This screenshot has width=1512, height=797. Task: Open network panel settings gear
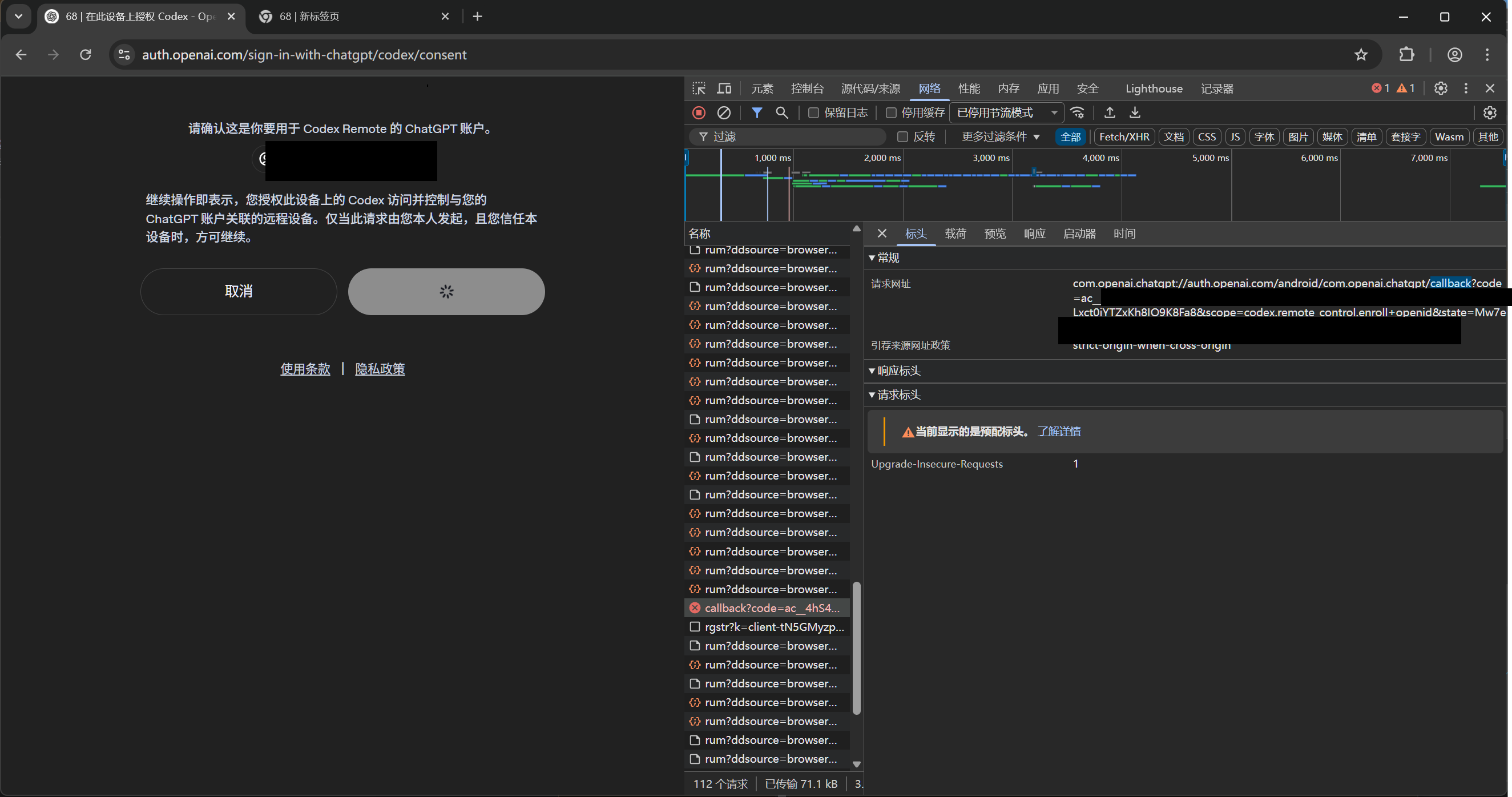coord(1490,112)
